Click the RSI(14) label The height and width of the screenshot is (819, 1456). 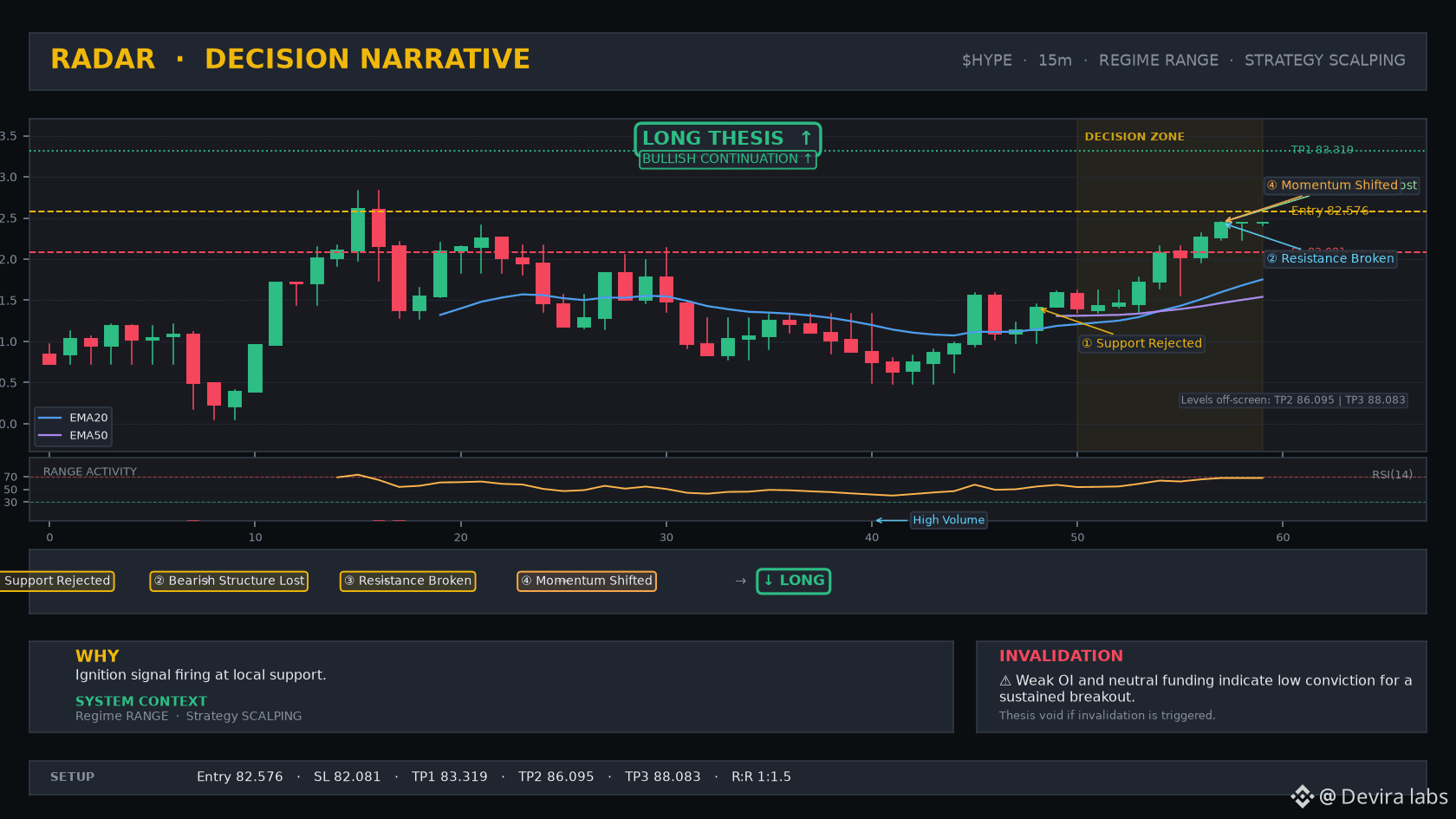tap(1392, 475)
